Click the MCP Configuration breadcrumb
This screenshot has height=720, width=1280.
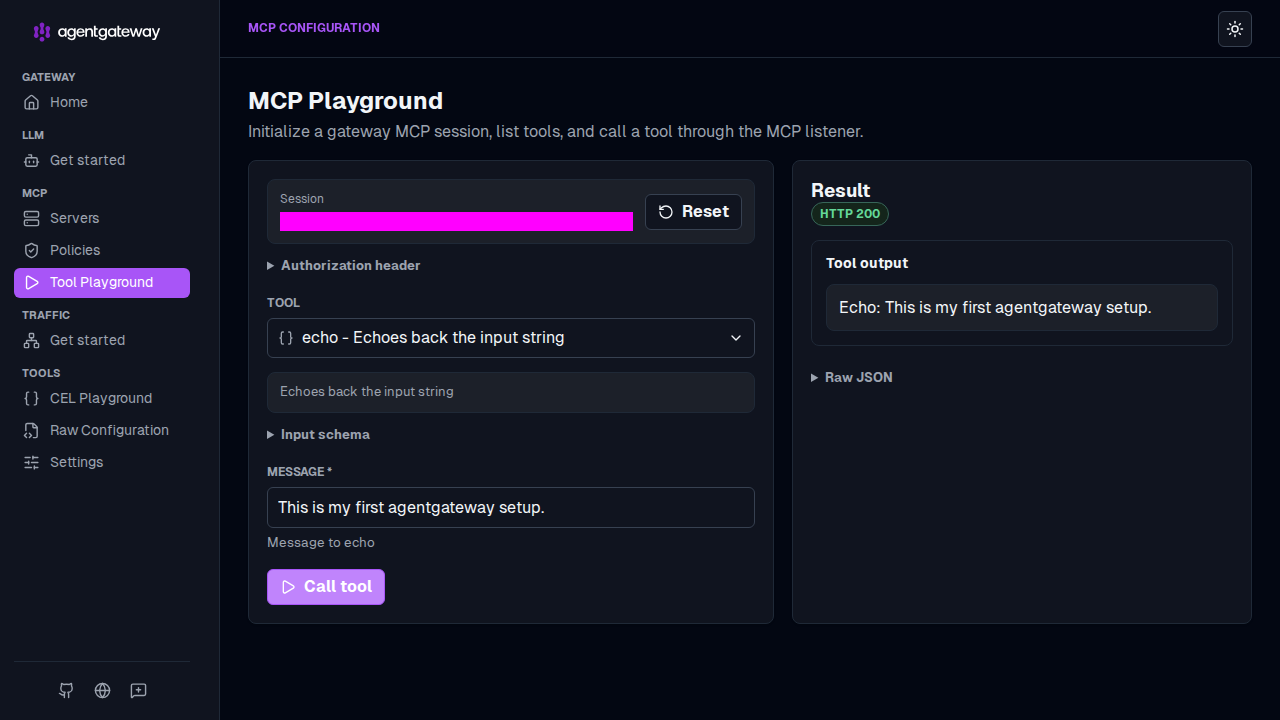pos(314,28)
